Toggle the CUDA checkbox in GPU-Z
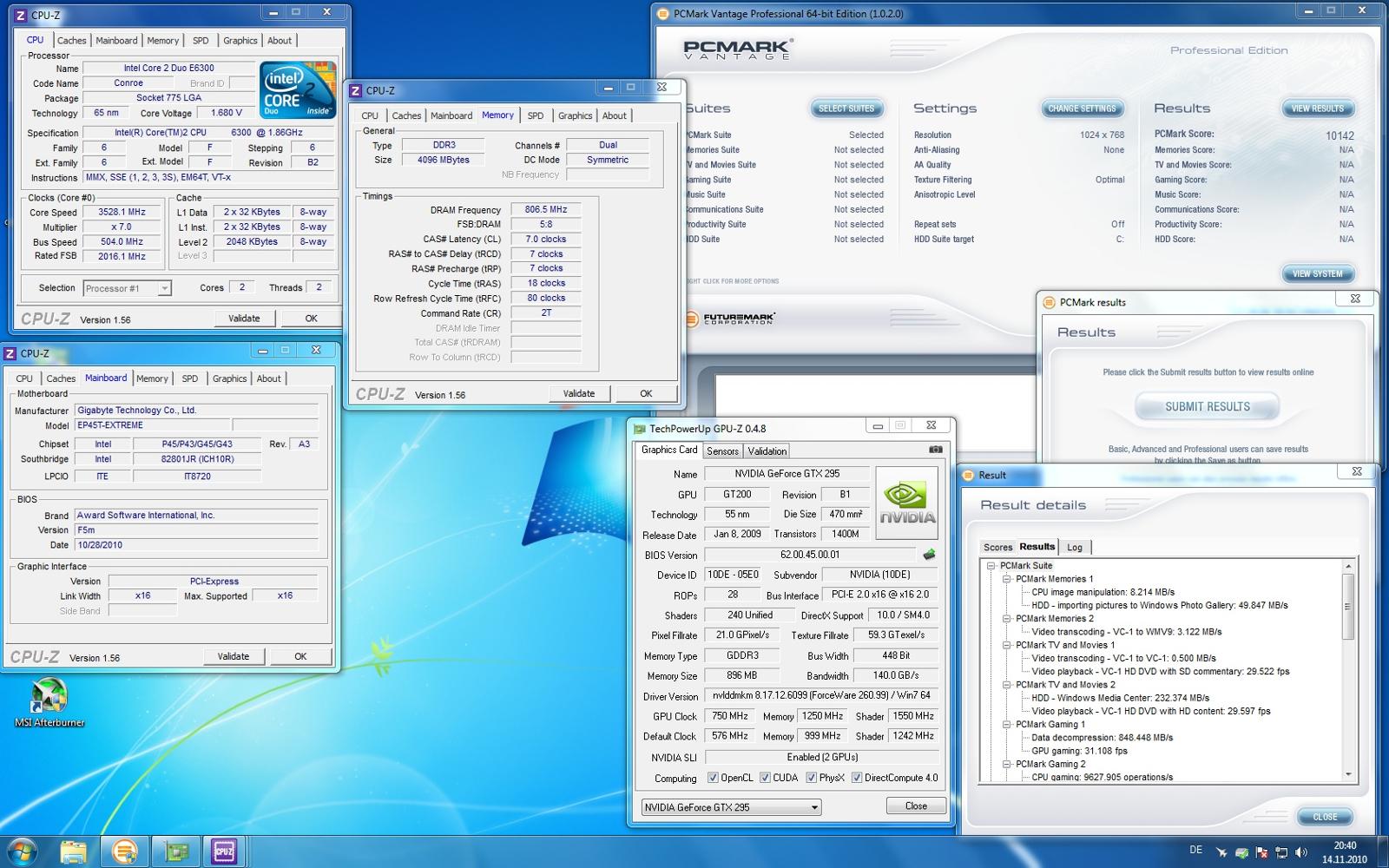The height and width of the screenshot is (868, 1389). tap(765, 778)
